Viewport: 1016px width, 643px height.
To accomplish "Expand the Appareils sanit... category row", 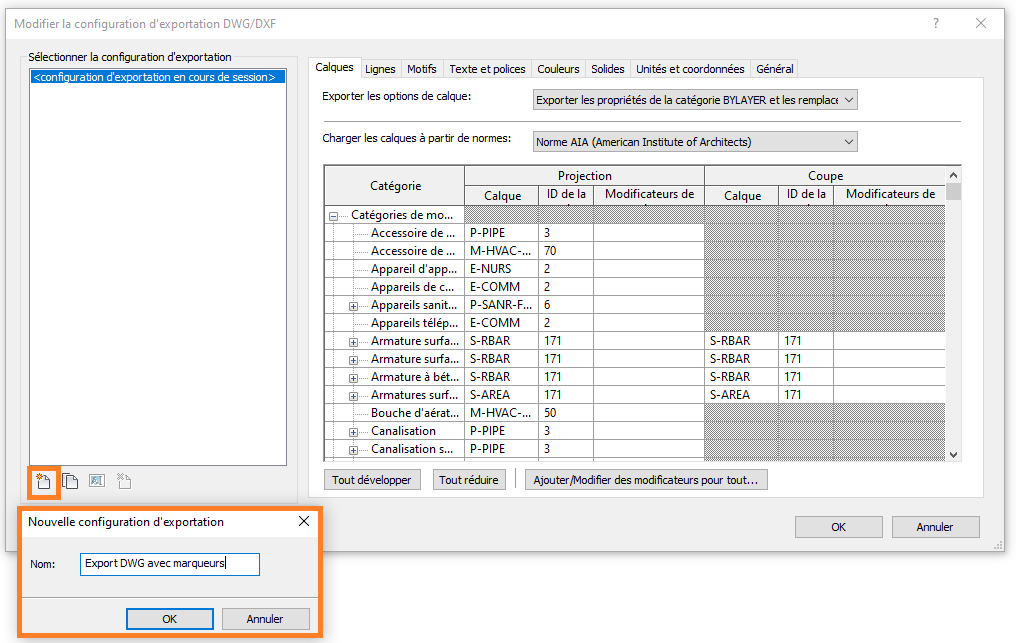I will 354,305.
